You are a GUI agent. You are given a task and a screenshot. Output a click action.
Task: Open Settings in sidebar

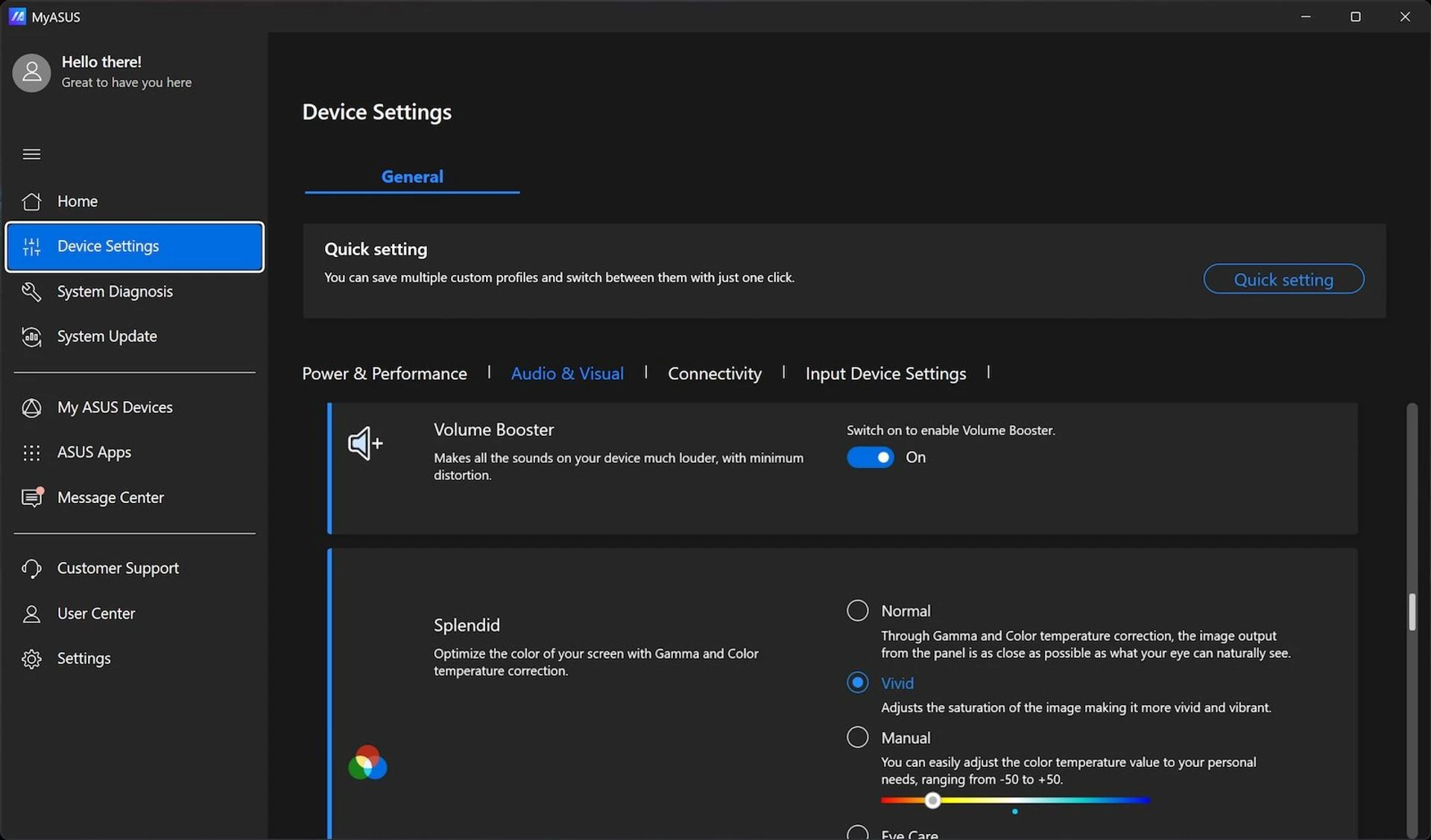click(134, 659)
